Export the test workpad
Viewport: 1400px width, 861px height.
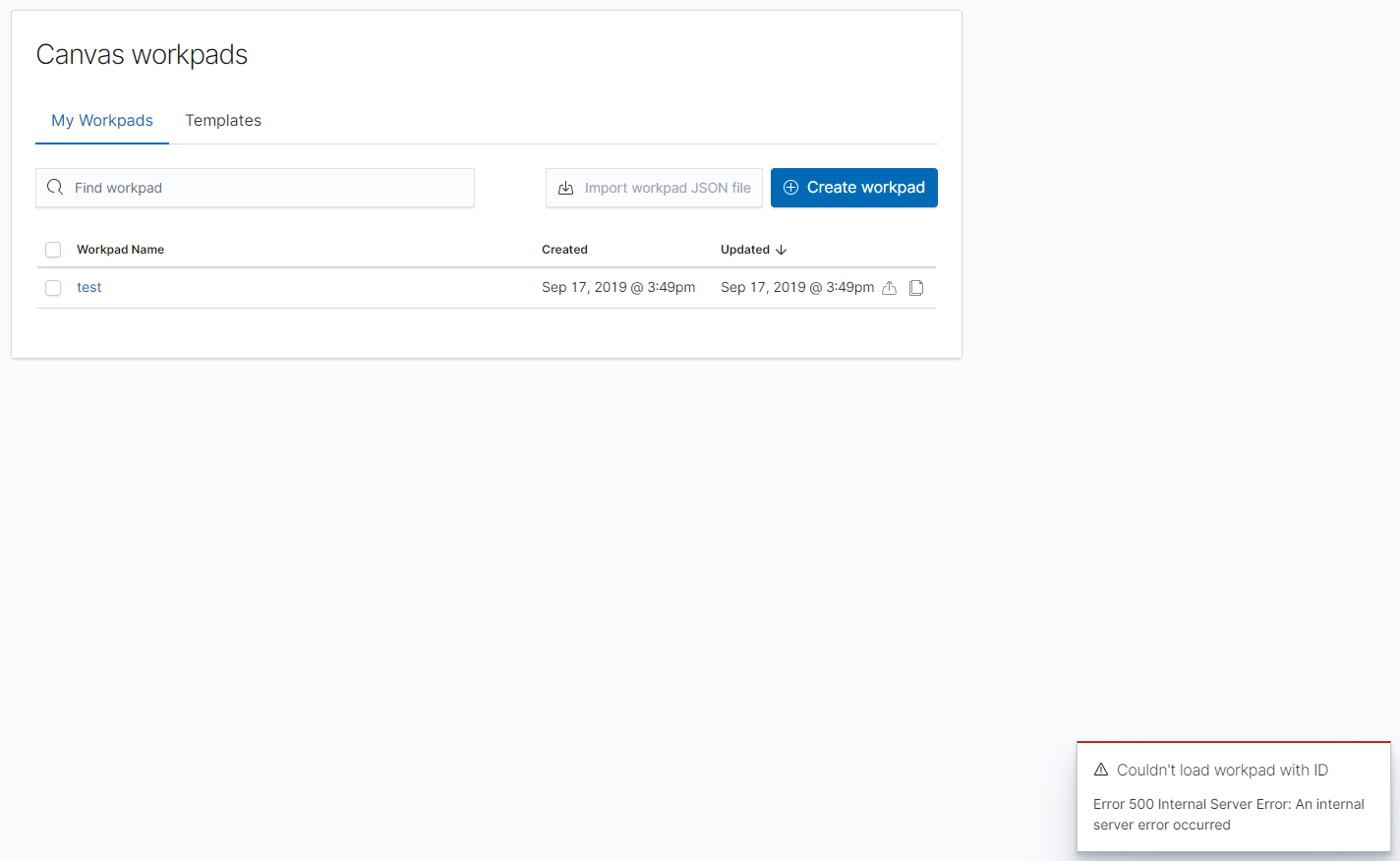890,287
